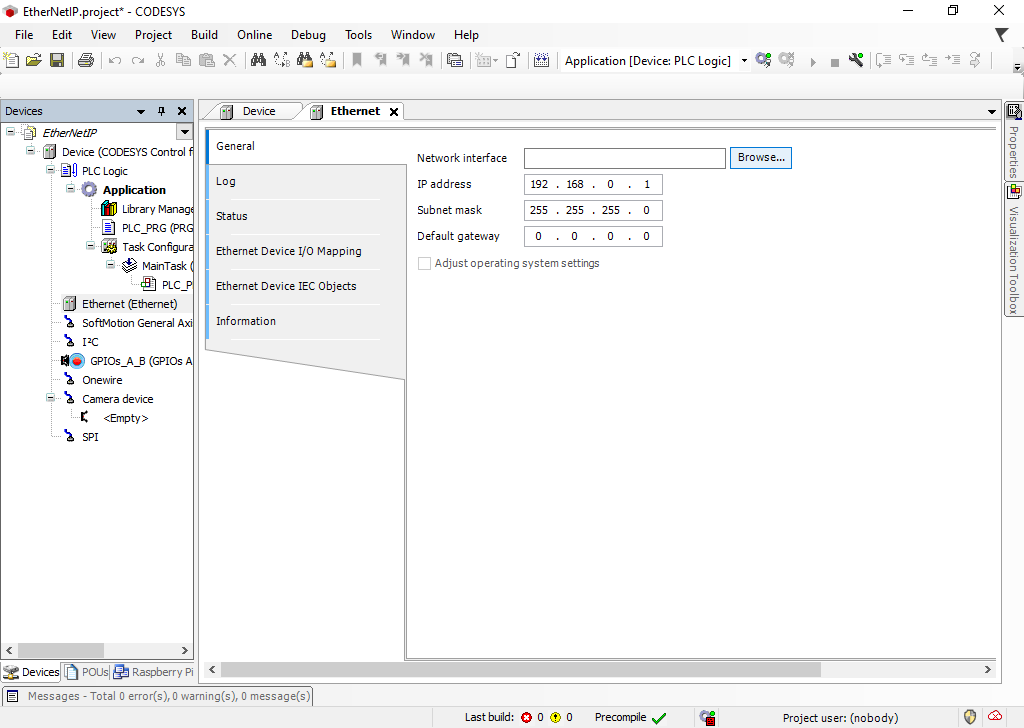This screenshot has height=728, width=1024.
Task: Open Find with the binoculars icon
Action: click(x=257, y=61)
